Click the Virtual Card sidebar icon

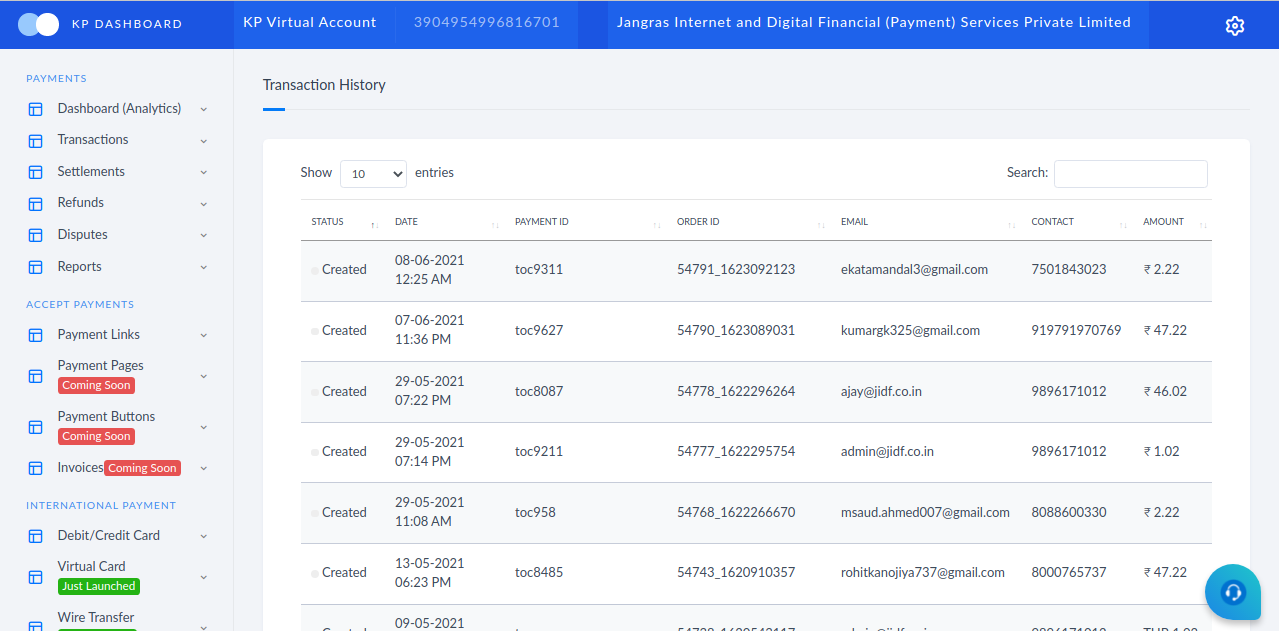click(36, 577)
